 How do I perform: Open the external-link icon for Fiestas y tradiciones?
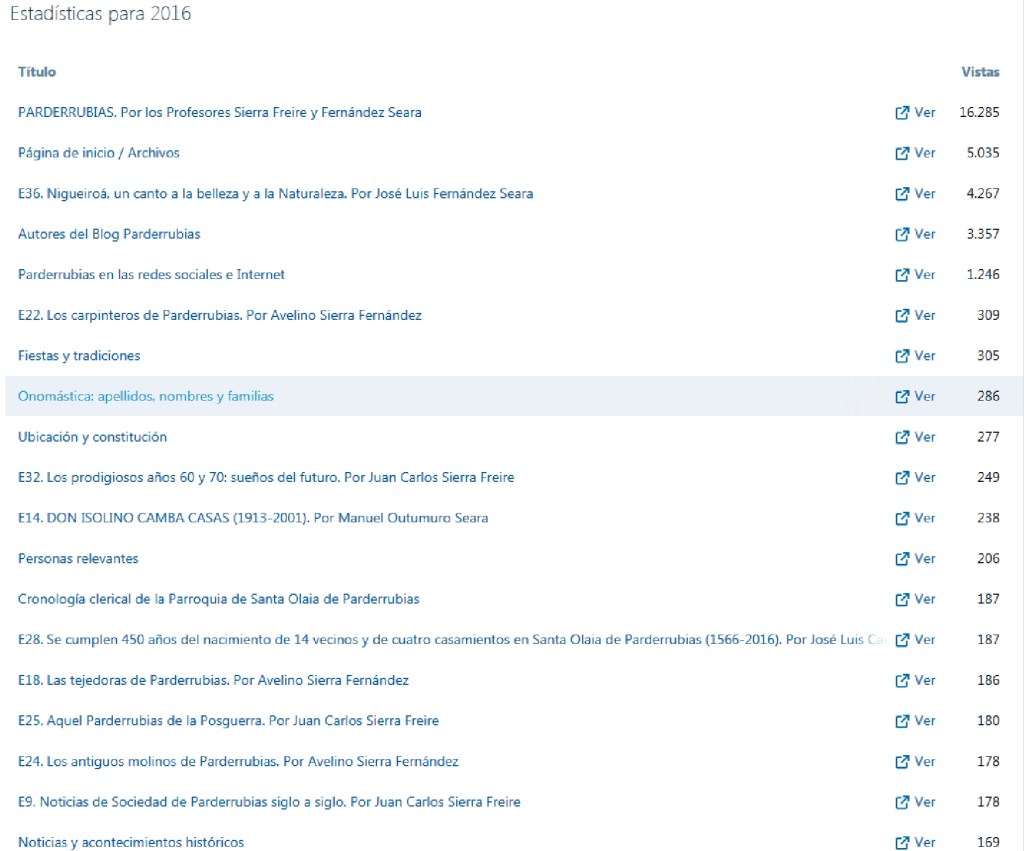(902, 356)
